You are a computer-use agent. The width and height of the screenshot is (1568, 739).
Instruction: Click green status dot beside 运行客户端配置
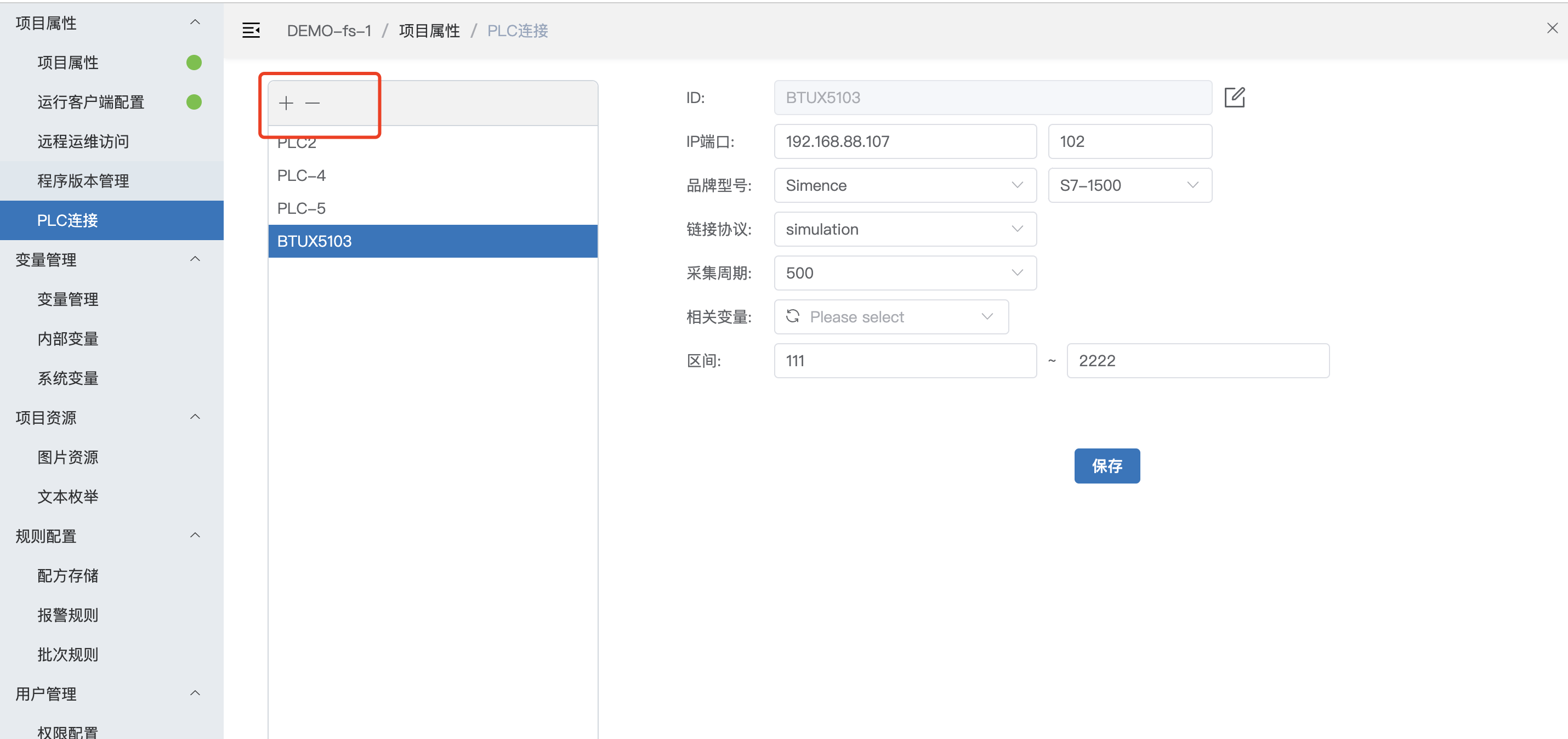coord(194,103)
